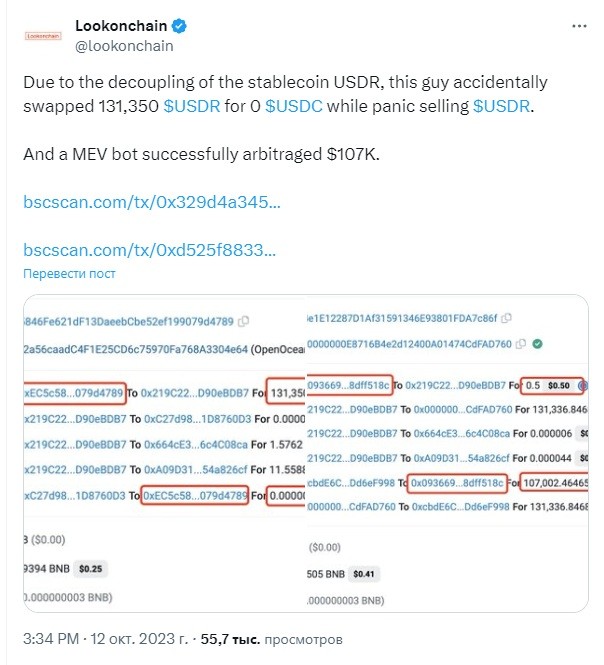
Task: Click the $USDC cashtag
Action: pos(294,106)
